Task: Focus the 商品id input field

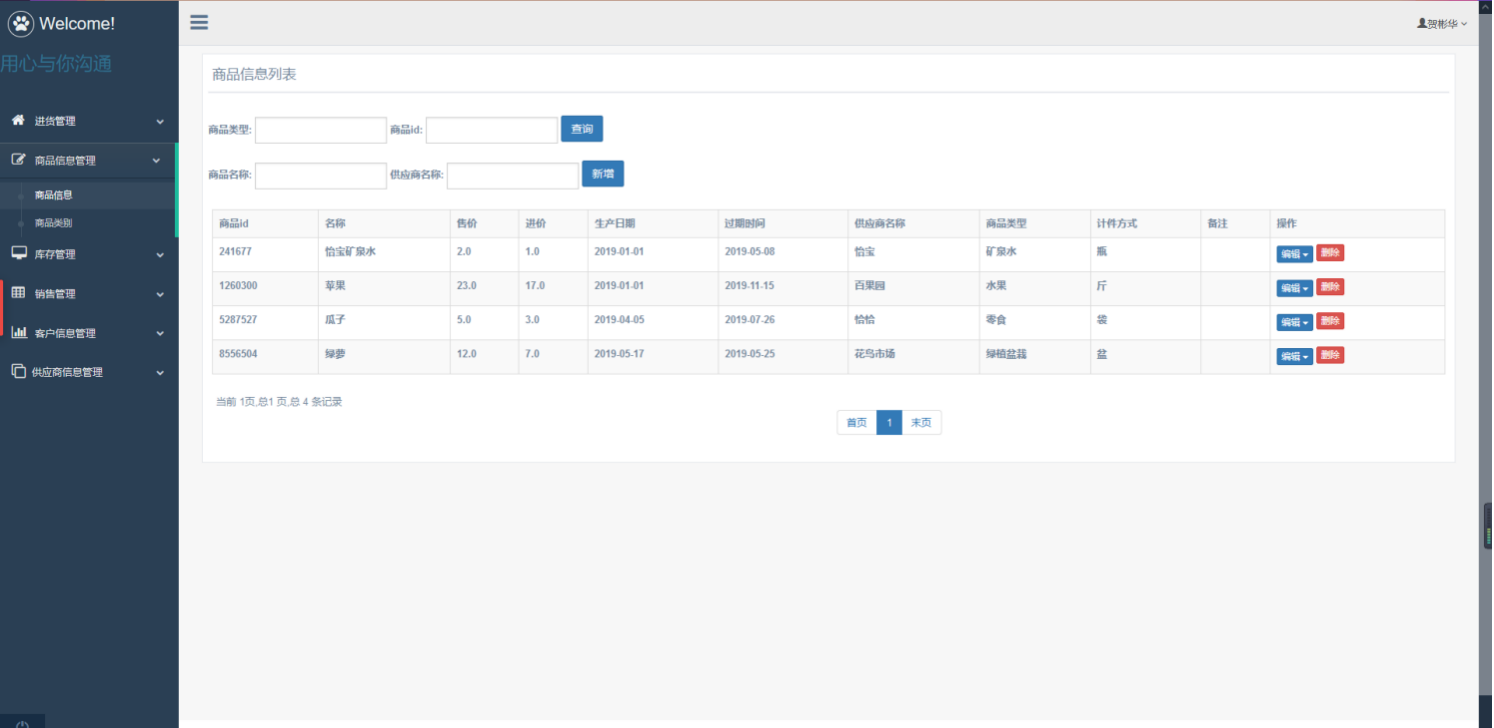Action: (492, 130)
